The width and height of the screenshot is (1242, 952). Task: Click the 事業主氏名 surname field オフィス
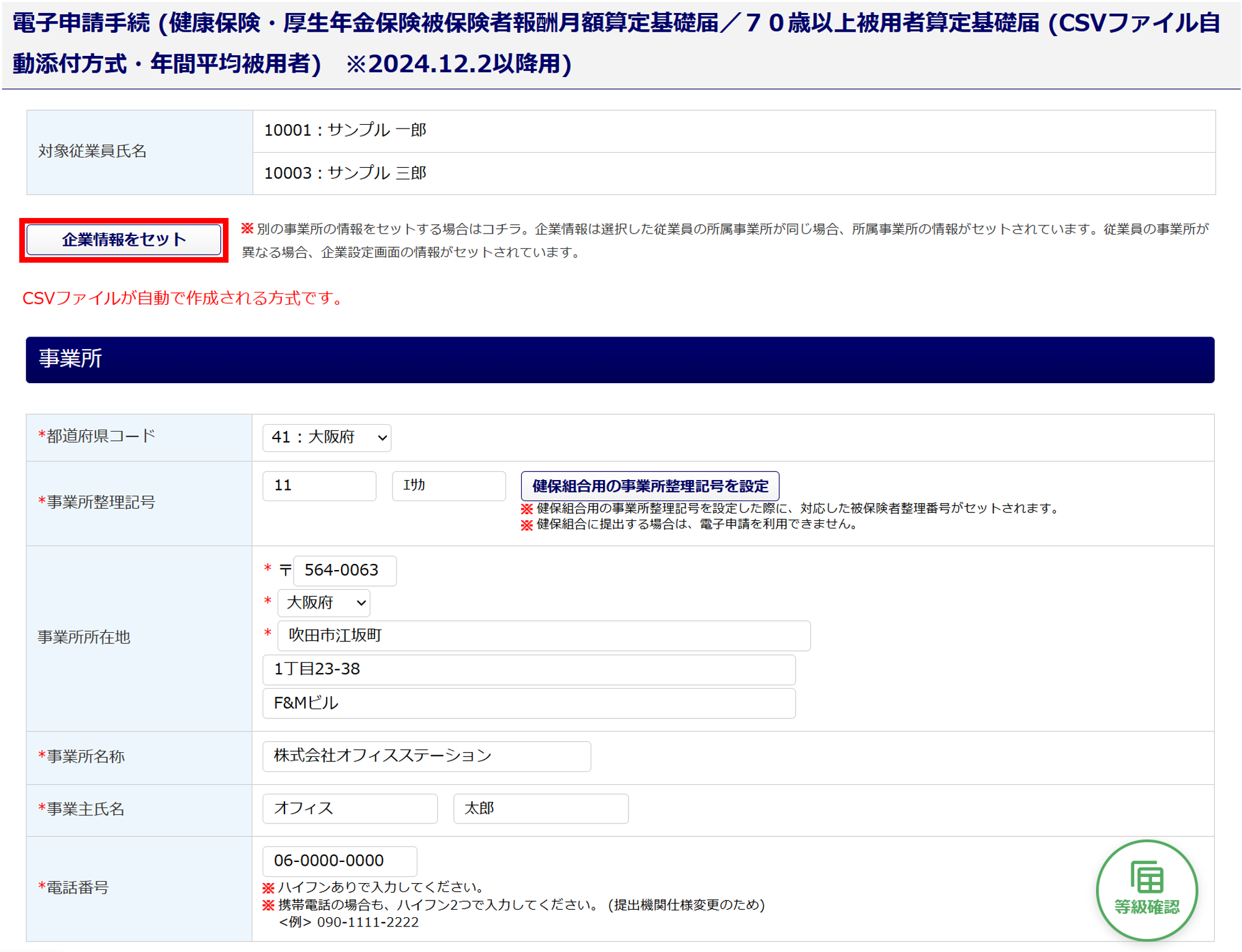click(350, 808)
